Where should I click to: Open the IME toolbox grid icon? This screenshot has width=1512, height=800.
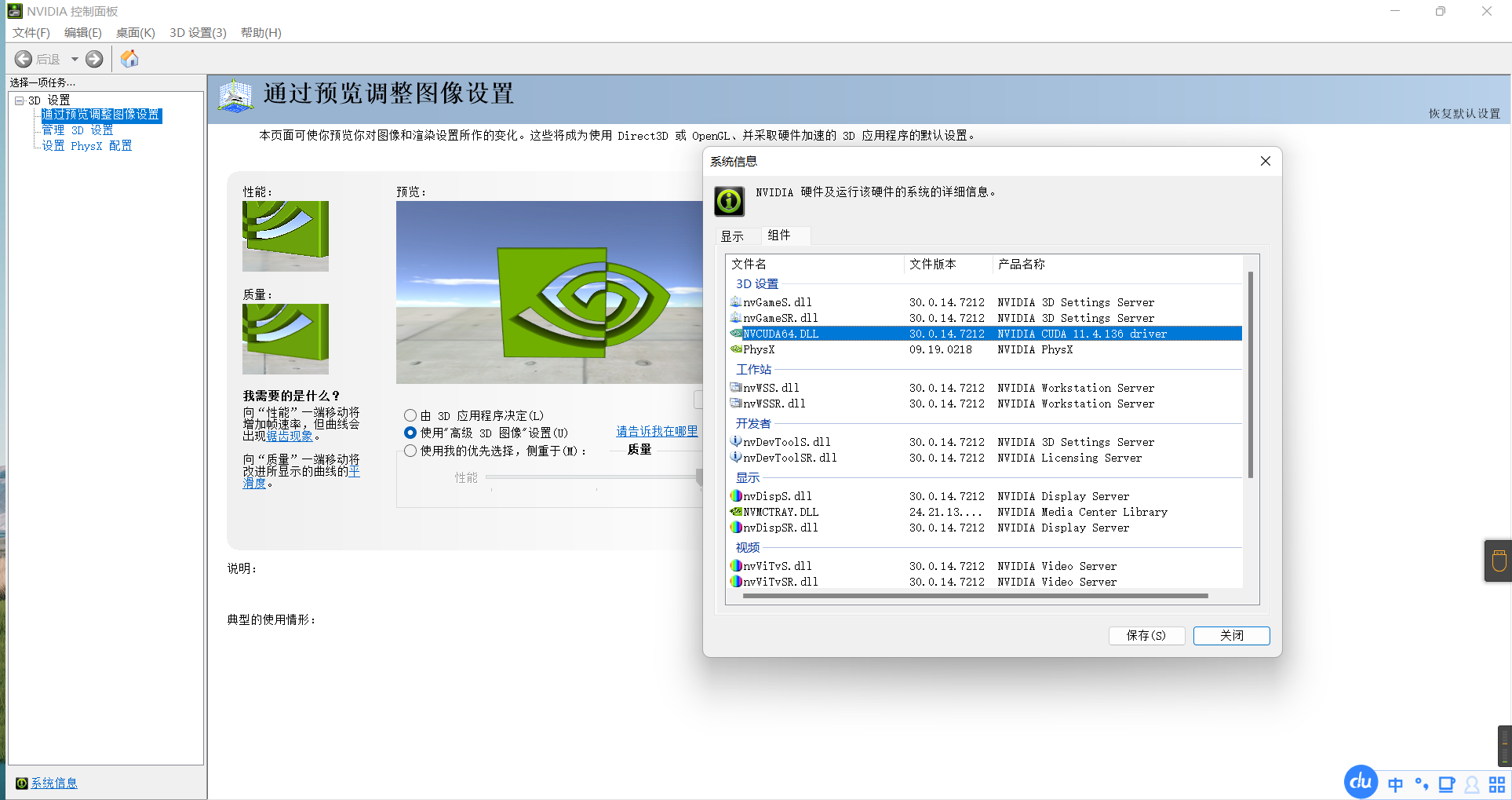coord(1497,784)
